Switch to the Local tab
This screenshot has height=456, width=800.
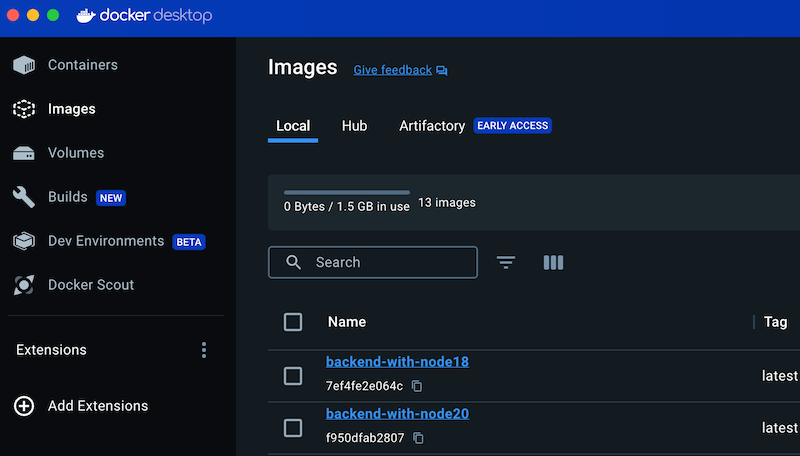tap(293, 126)
